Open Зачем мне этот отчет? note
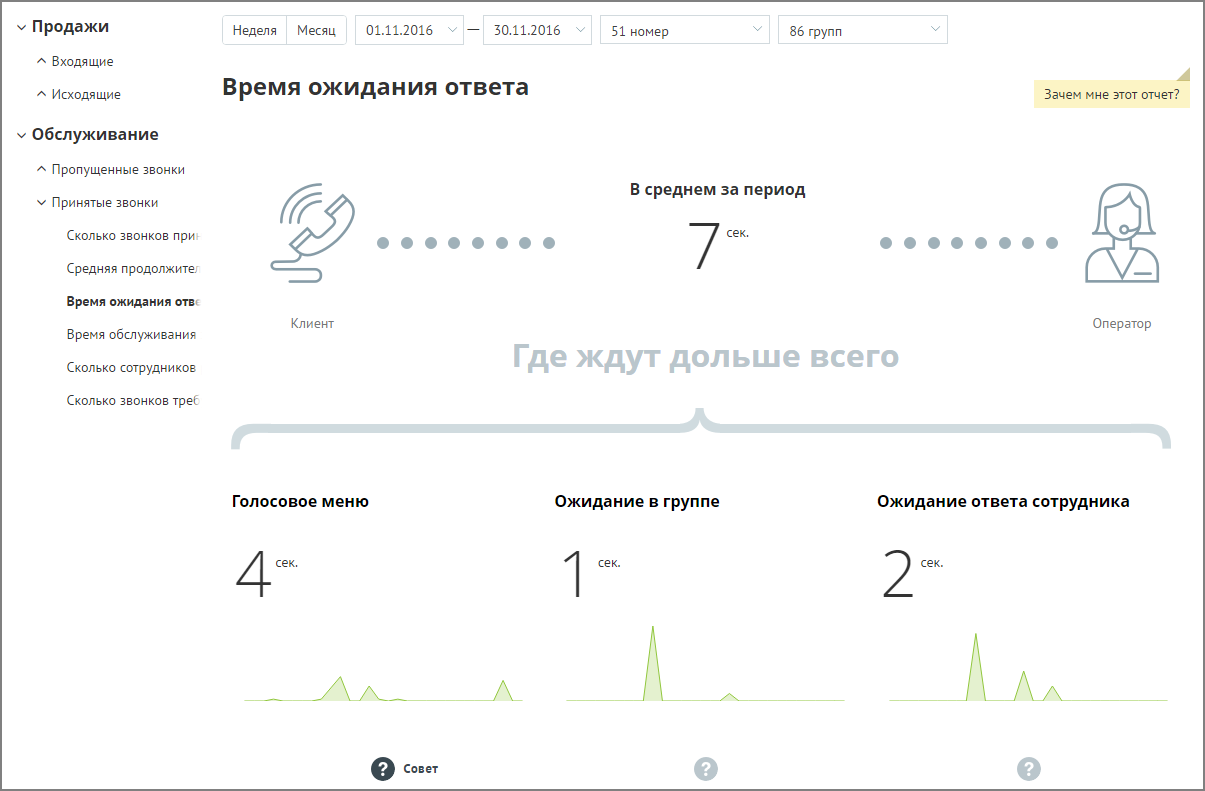Image resolution: width=1205 pixels, height=791 pixels. point(1112,94)
